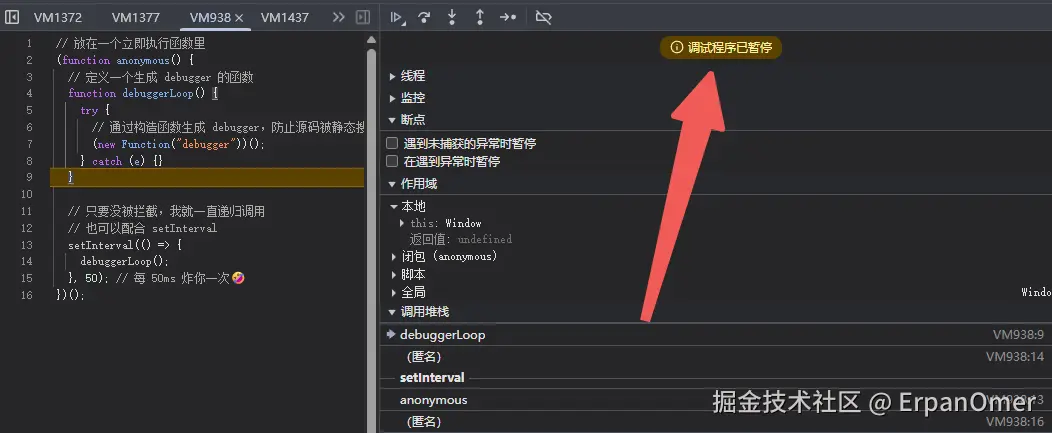Deactivate all breakpoints
The height and width of the screenshot is (433, 1052).
[543, 17]
